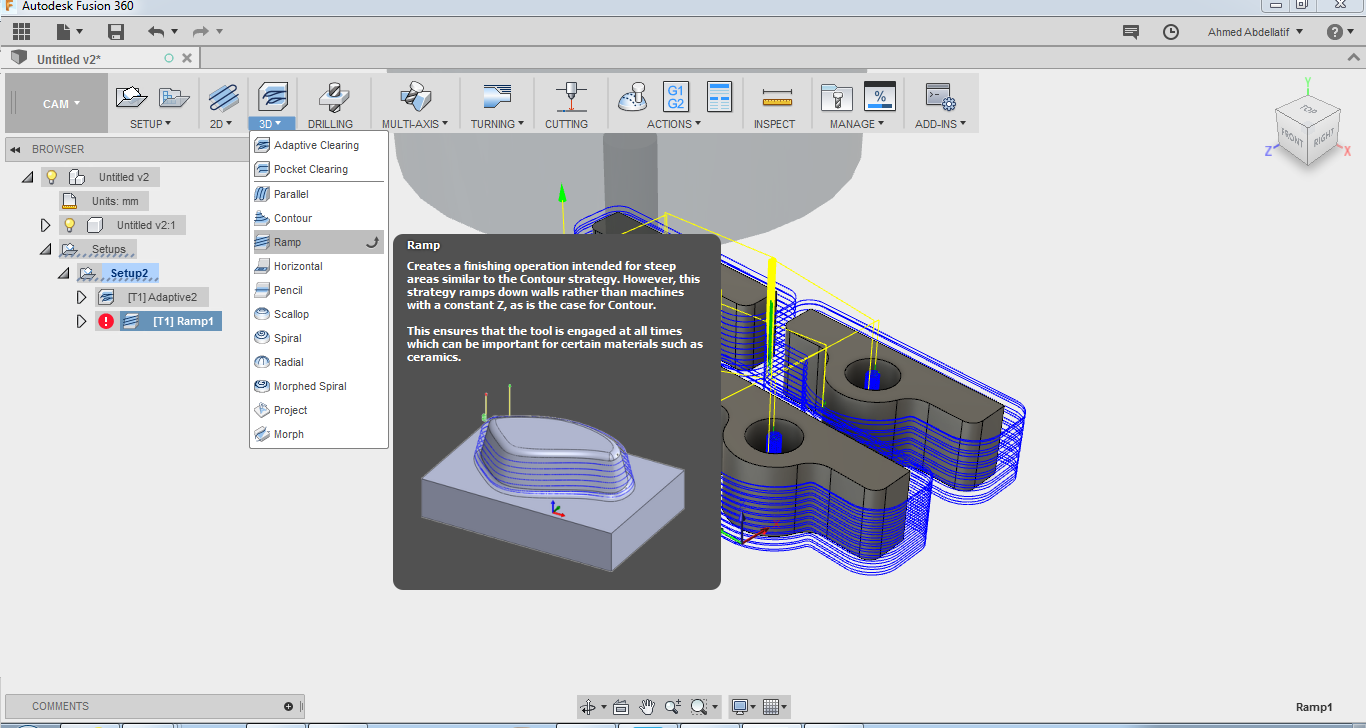Click the Redo arrow

pyautogui.click(x=200, y=32)
